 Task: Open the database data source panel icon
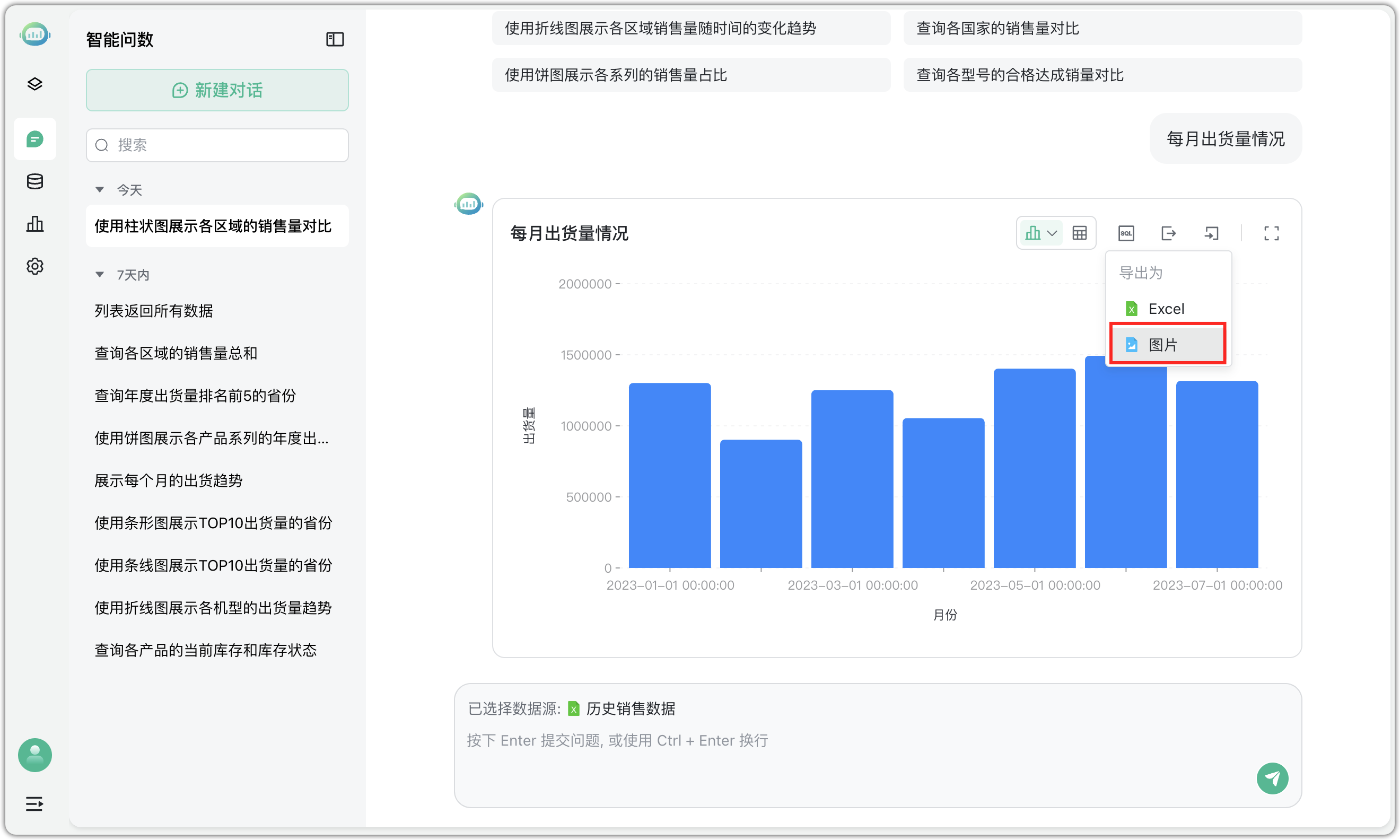pos(34,181)
